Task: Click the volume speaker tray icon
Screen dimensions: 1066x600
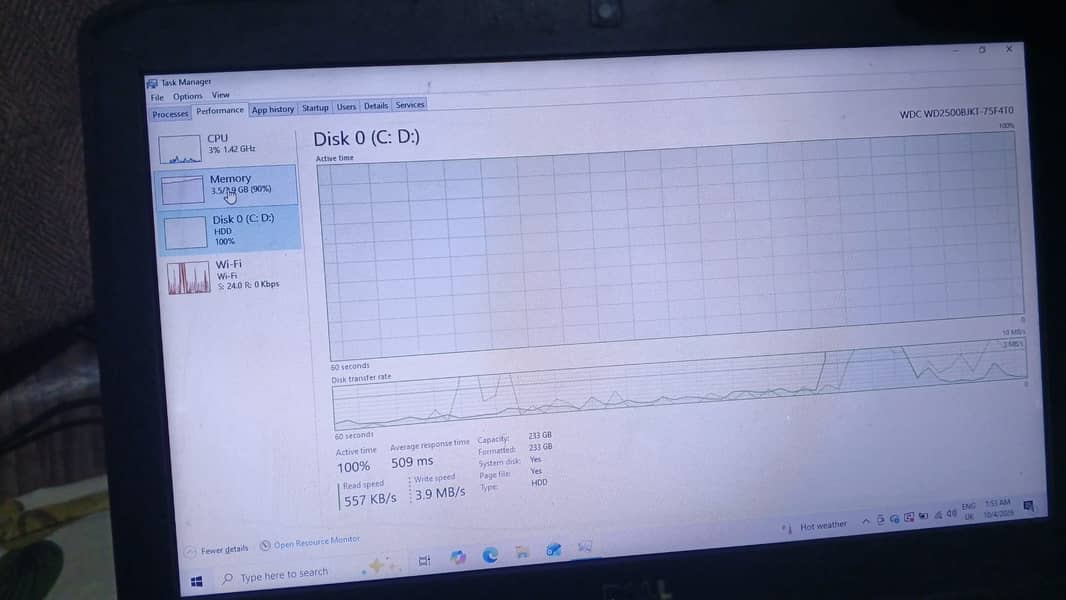Action: coord(951,513)
